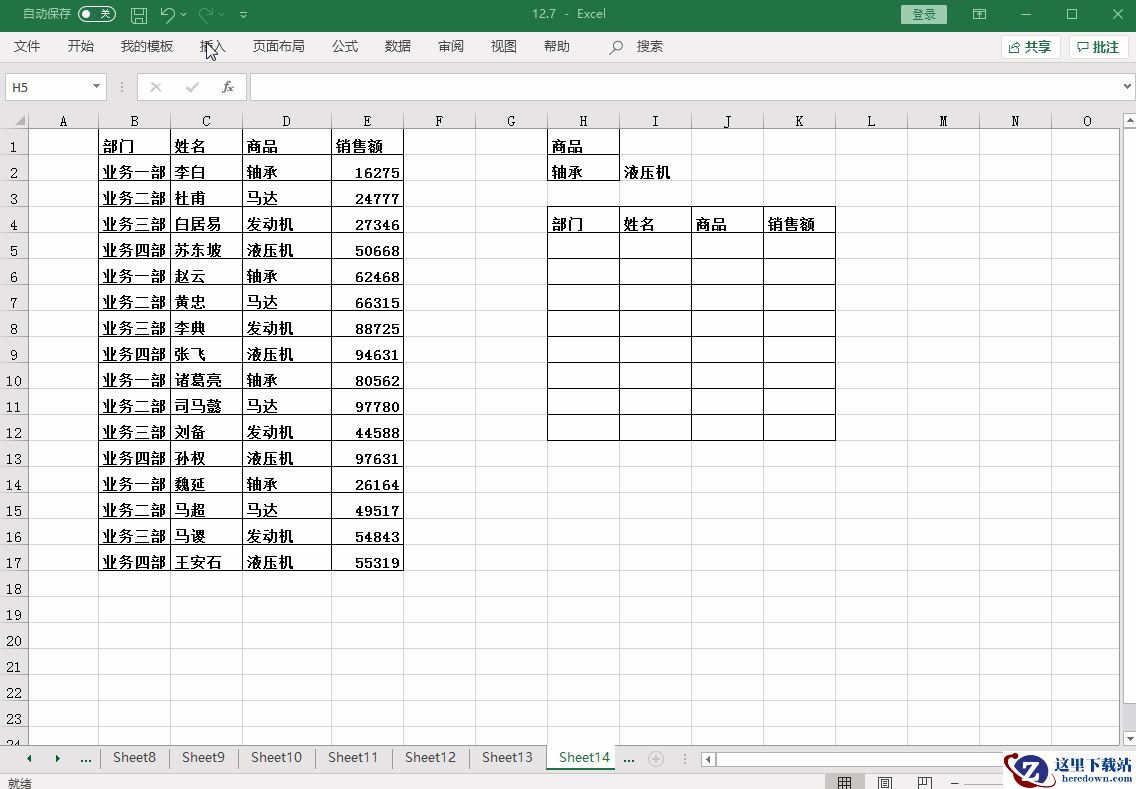Click inside the formula bar input
Viewport: 1136px width, 789px height.
point(685,87)
